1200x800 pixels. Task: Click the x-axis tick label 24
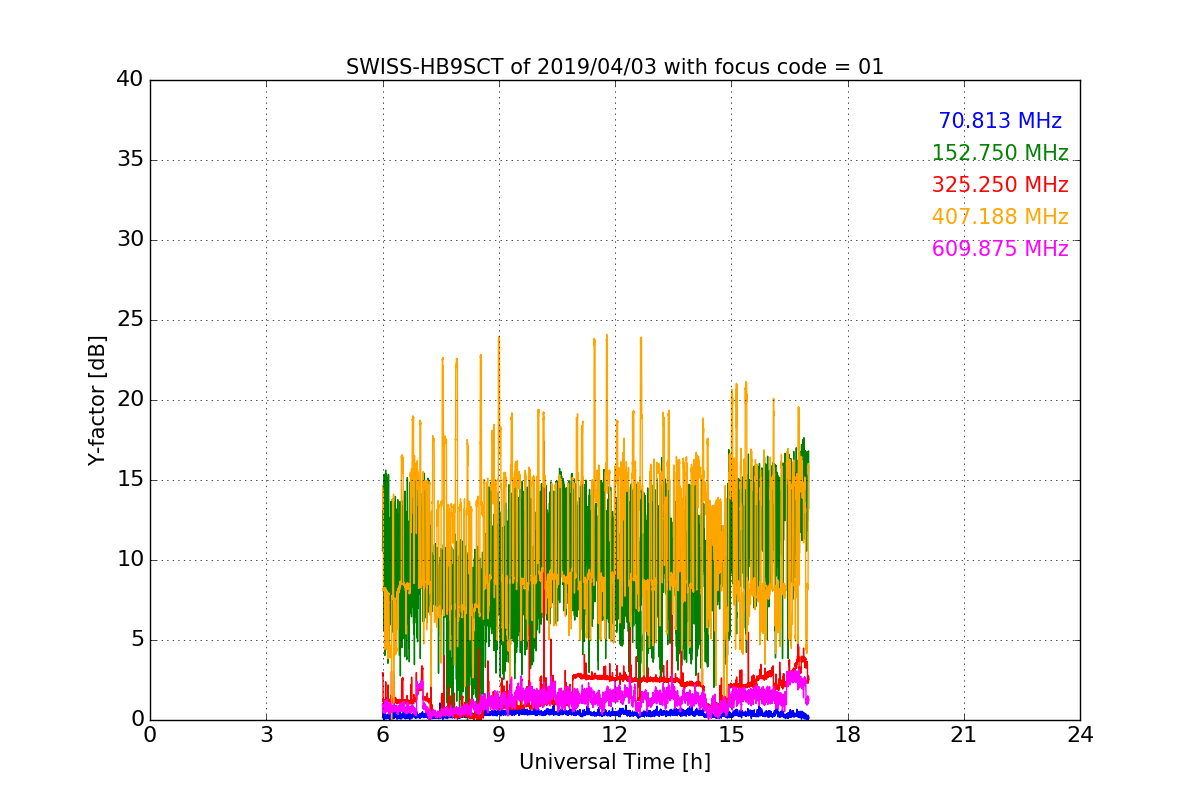pyautogui.click(x=1080, y=735)
